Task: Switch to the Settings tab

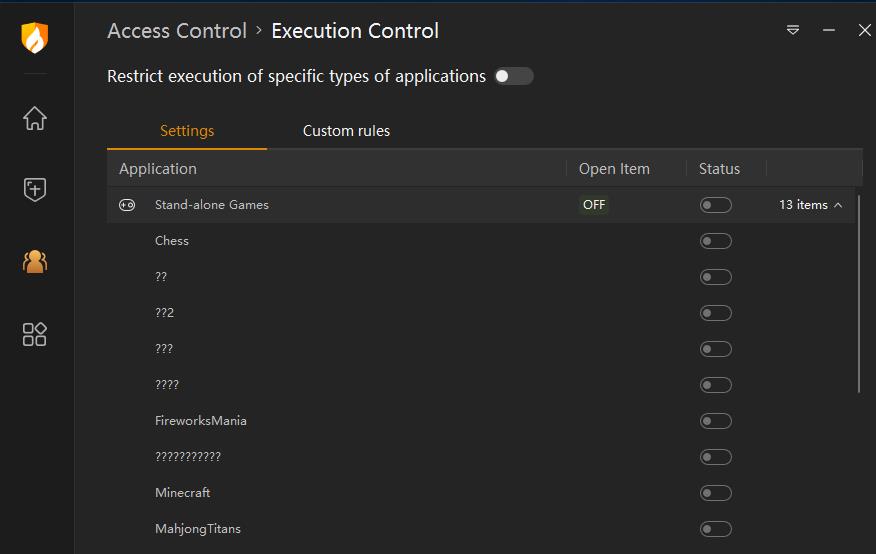Action: click(x=187, y=131)
